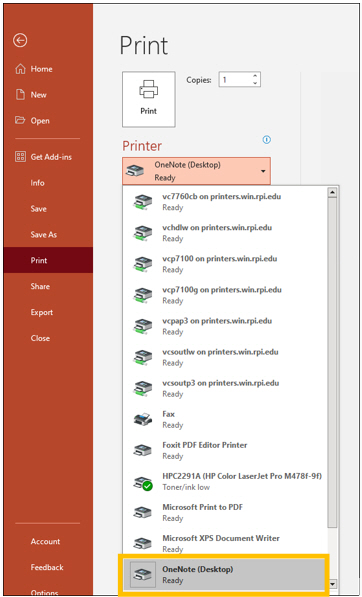This screenshot has height=597, width=362.
Task: Select 'Microsoft XPS Document Writer' name
Action: [x=221, y=538]
